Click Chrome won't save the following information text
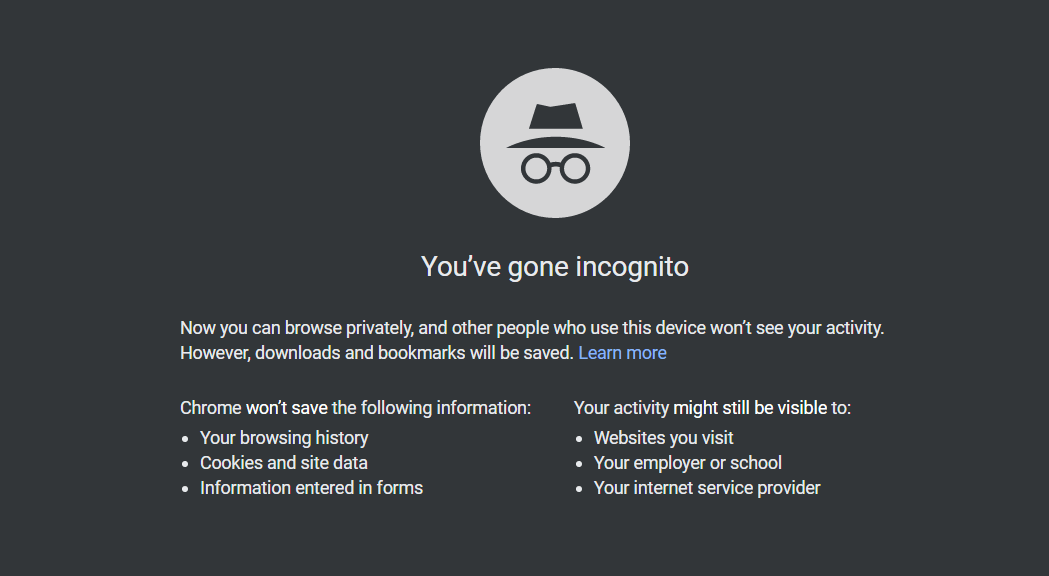This screenshot has width=1049, height=576. [x=355, y=407]
